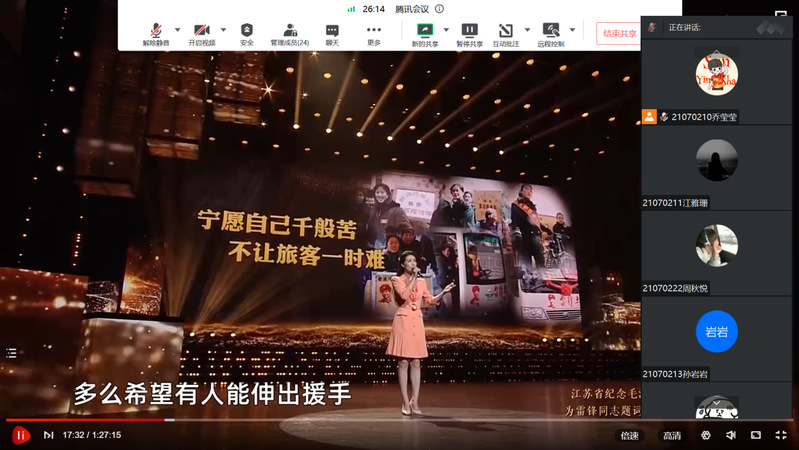
Task: Pause the video with the red play button
Action: click(x=20, y=435)
